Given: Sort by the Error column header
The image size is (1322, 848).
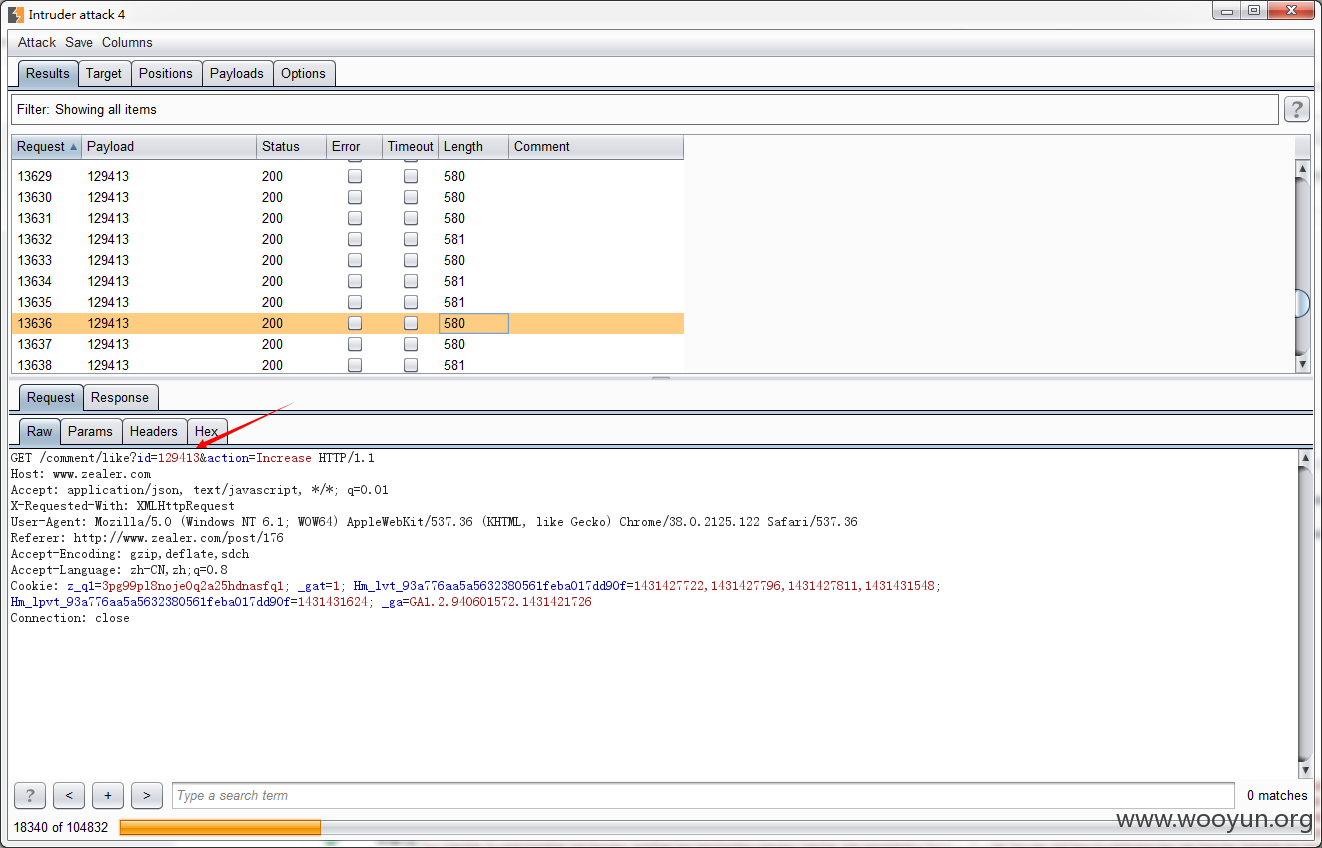Looking at the screenshot, I should (355, 146).
